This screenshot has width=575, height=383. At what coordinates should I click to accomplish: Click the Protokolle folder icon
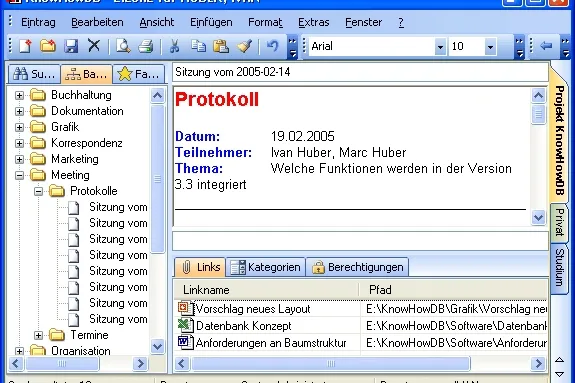[57, 191]
